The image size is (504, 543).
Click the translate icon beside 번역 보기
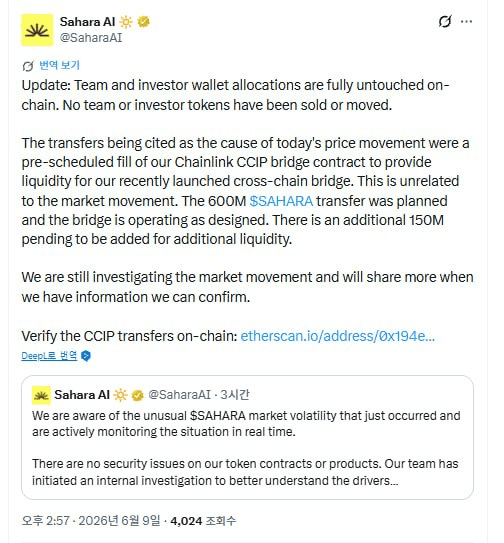pyautogui.click(x=28, y=66)
